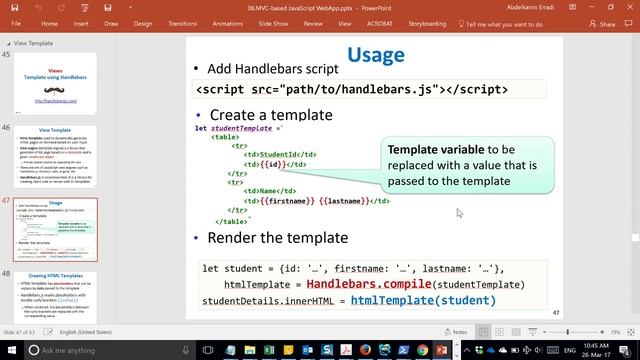Switch to the Insert ribbon tab
This screenshot has height=360, width=640.
coord(81,24)
